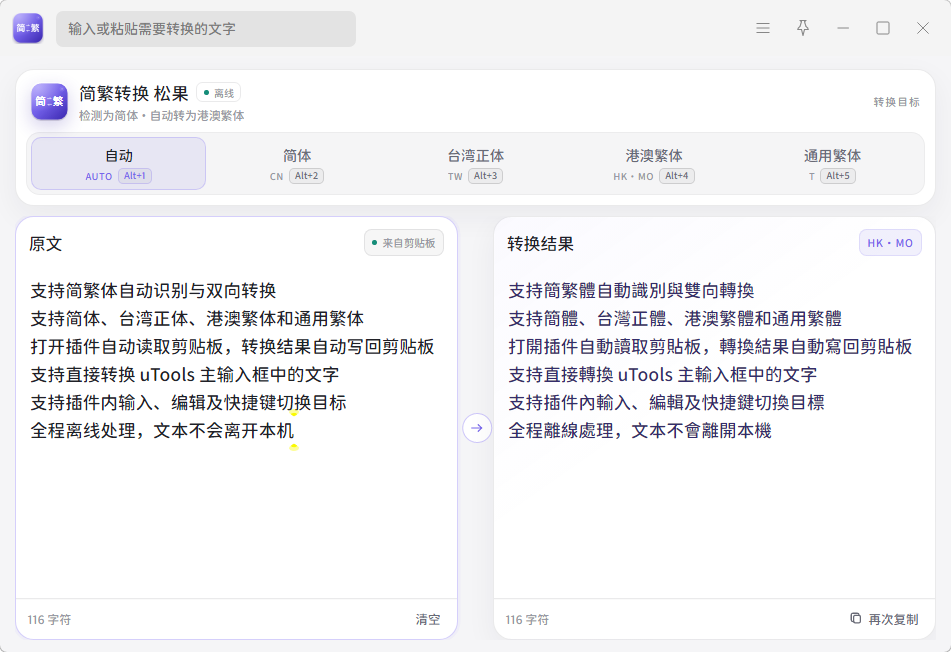Click source line 支持直接转换 uTools 主输入框中的文字
Viewport: 951px width, 652px height.
tap(184, 374)
